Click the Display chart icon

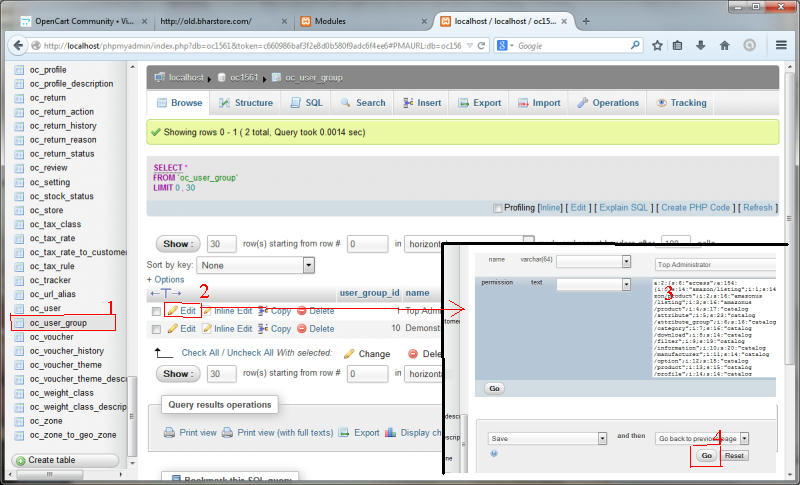pos(391,432)
